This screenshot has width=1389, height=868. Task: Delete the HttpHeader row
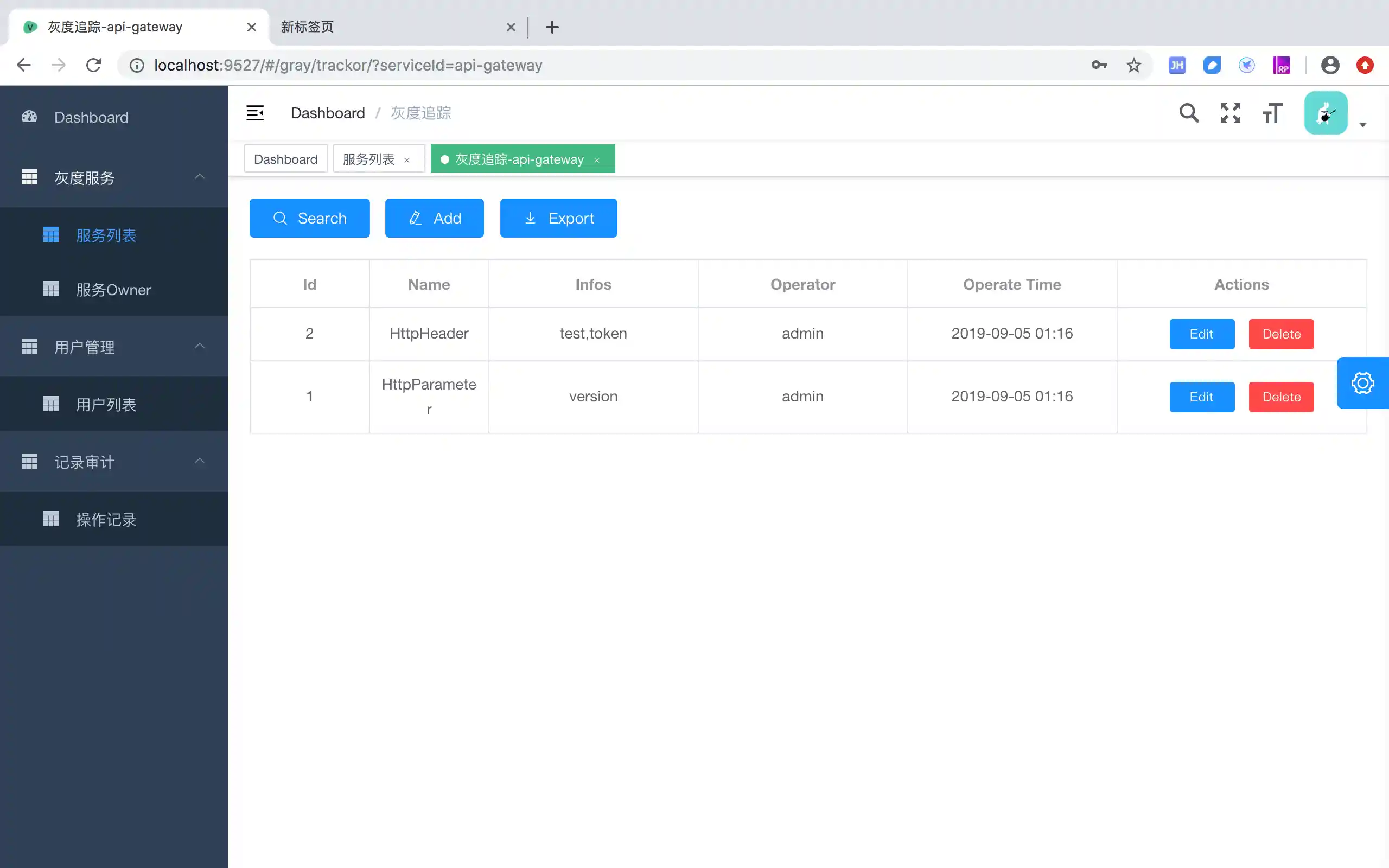click(x=1280, y=334)
